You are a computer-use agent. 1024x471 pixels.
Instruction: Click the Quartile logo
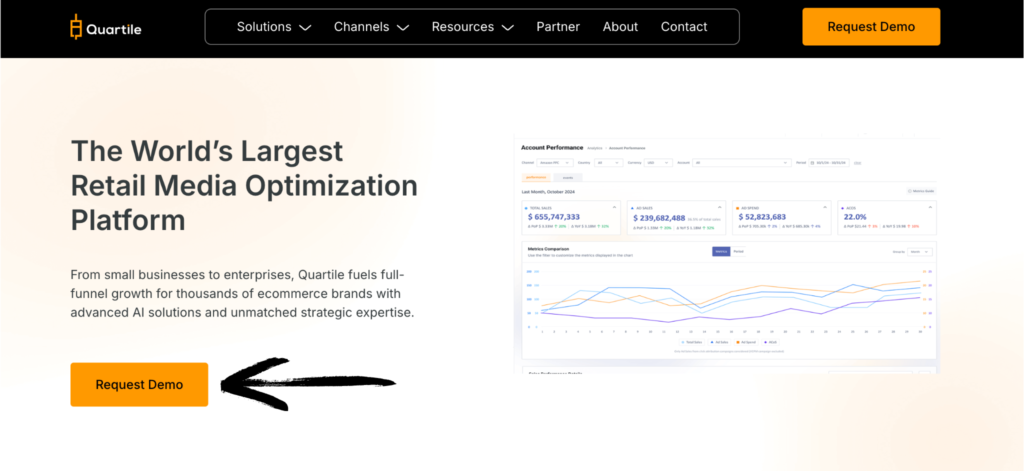[105, 27]
